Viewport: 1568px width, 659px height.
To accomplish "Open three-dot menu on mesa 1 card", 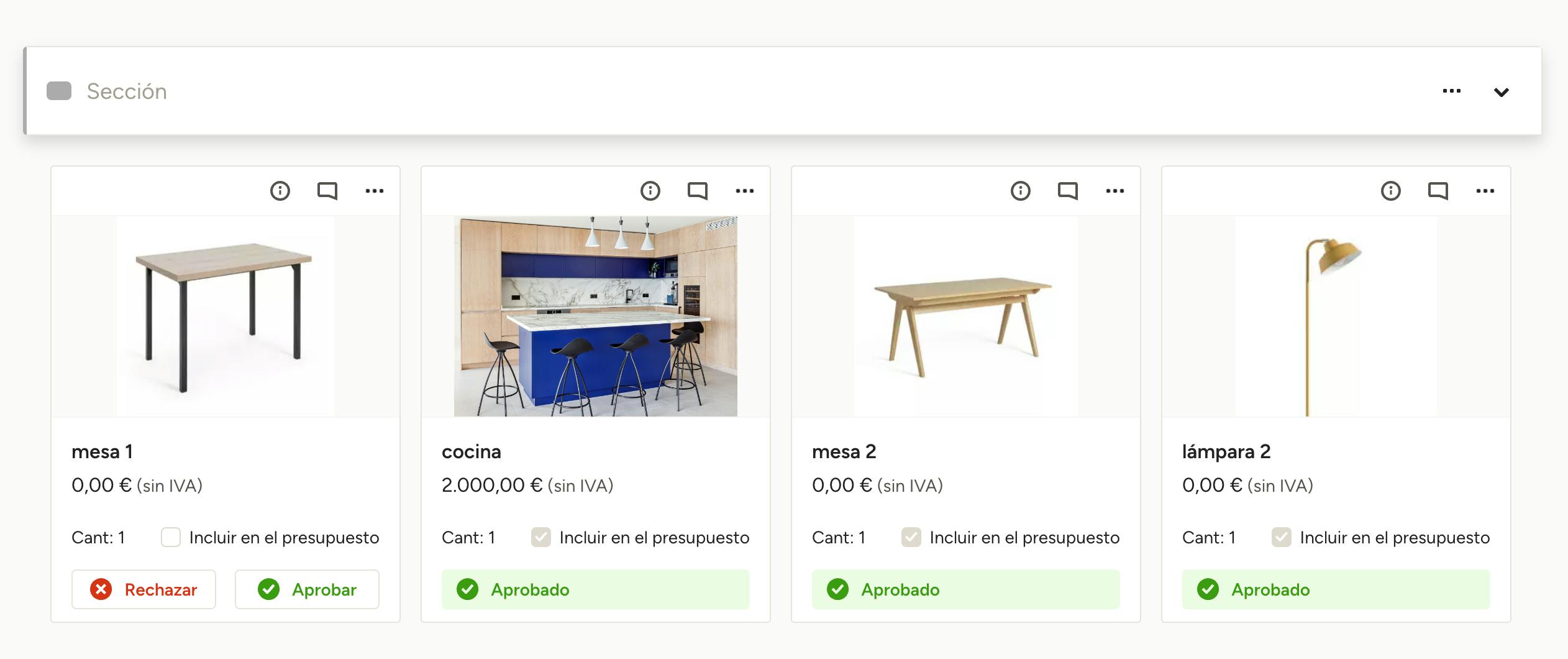I will [375, 191].
